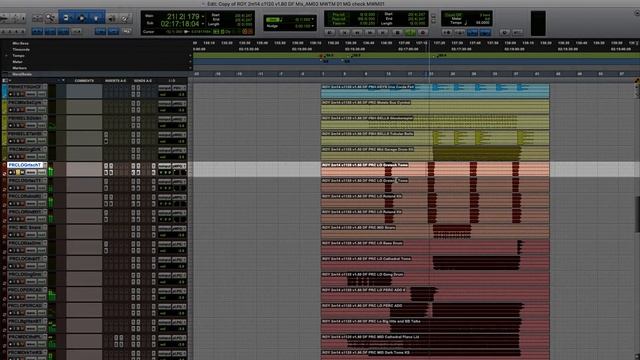The height and width of the screenshot is (360, 640).
Task: Expand the Tempo ruler disclosure triangle
Action: coord(6,56)
